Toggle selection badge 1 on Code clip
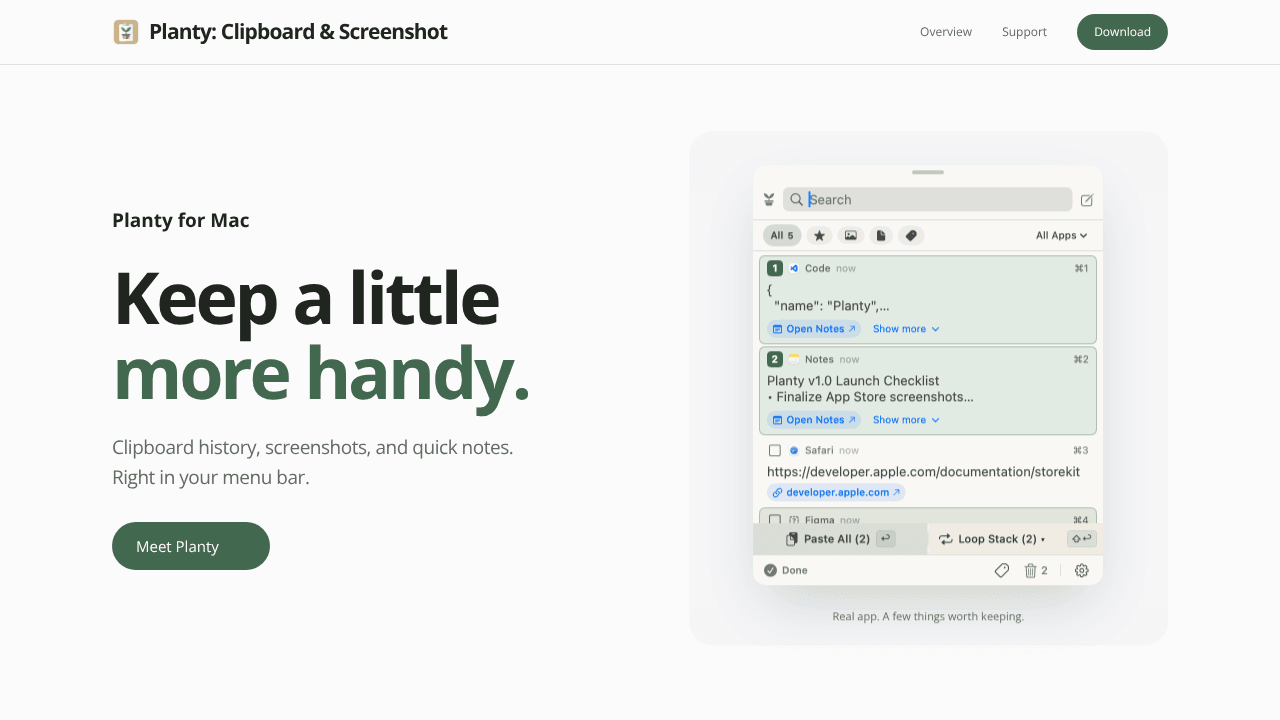The width and height of the screenshot is (1280, 720). [775, 268]
